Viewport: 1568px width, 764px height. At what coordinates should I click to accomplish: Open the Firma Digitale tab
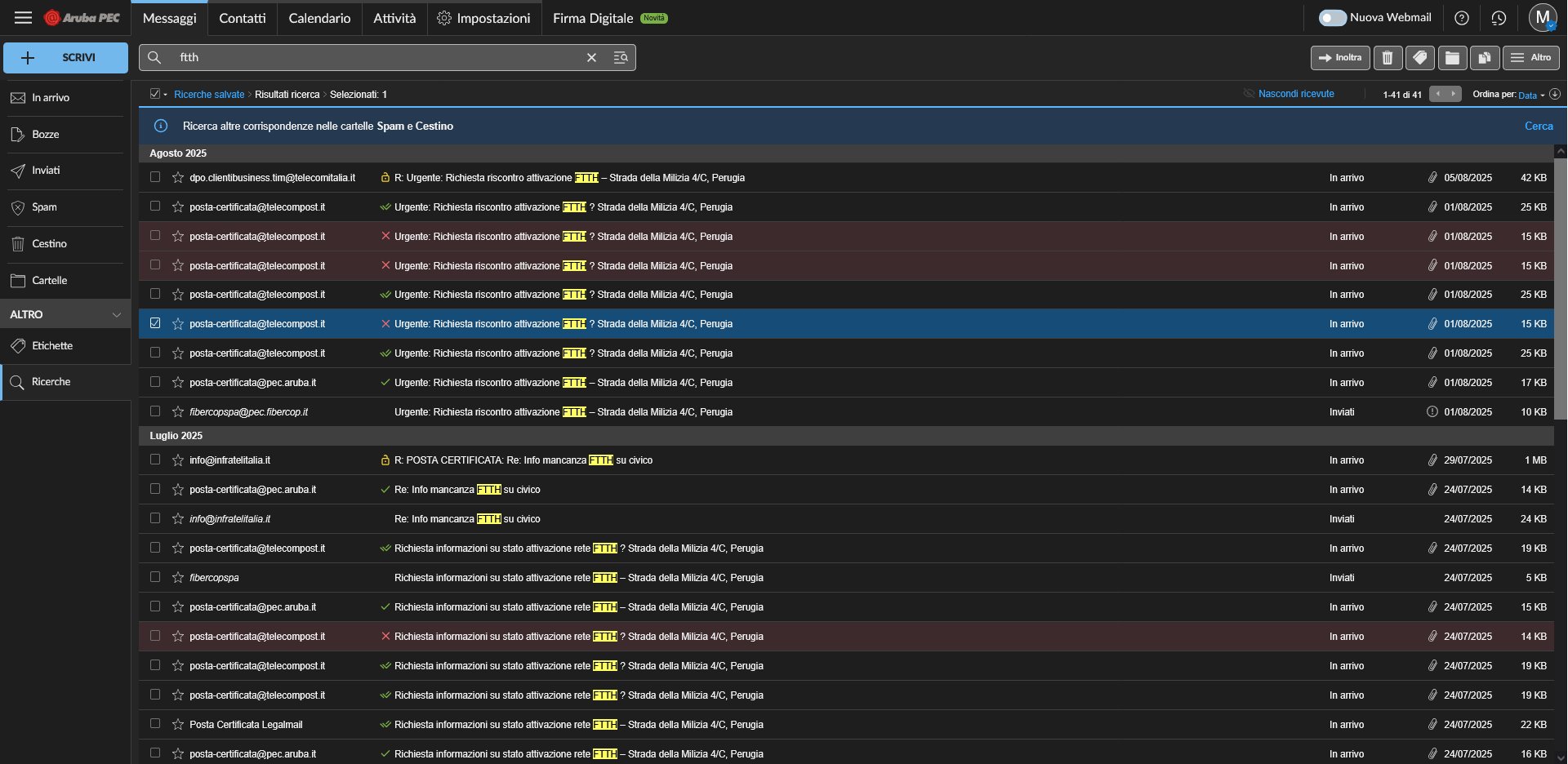tap(593, 18)
